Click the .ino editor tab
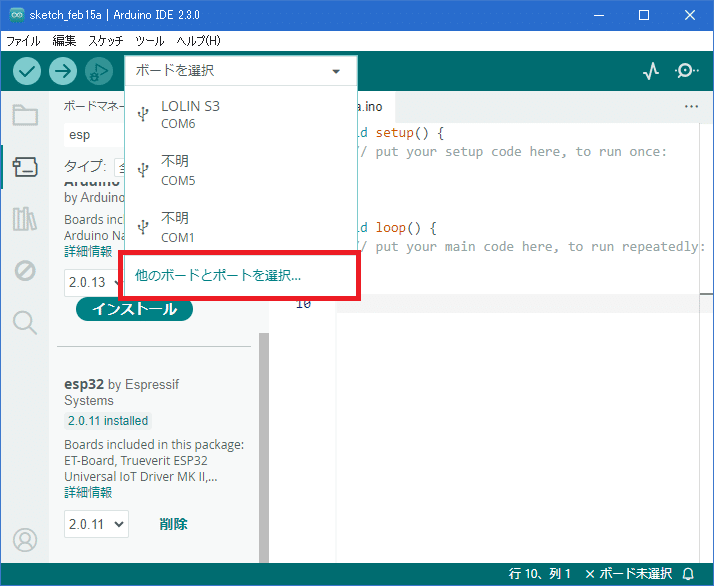This screenshot has width=714, height=586. click(x=375, y=107)
